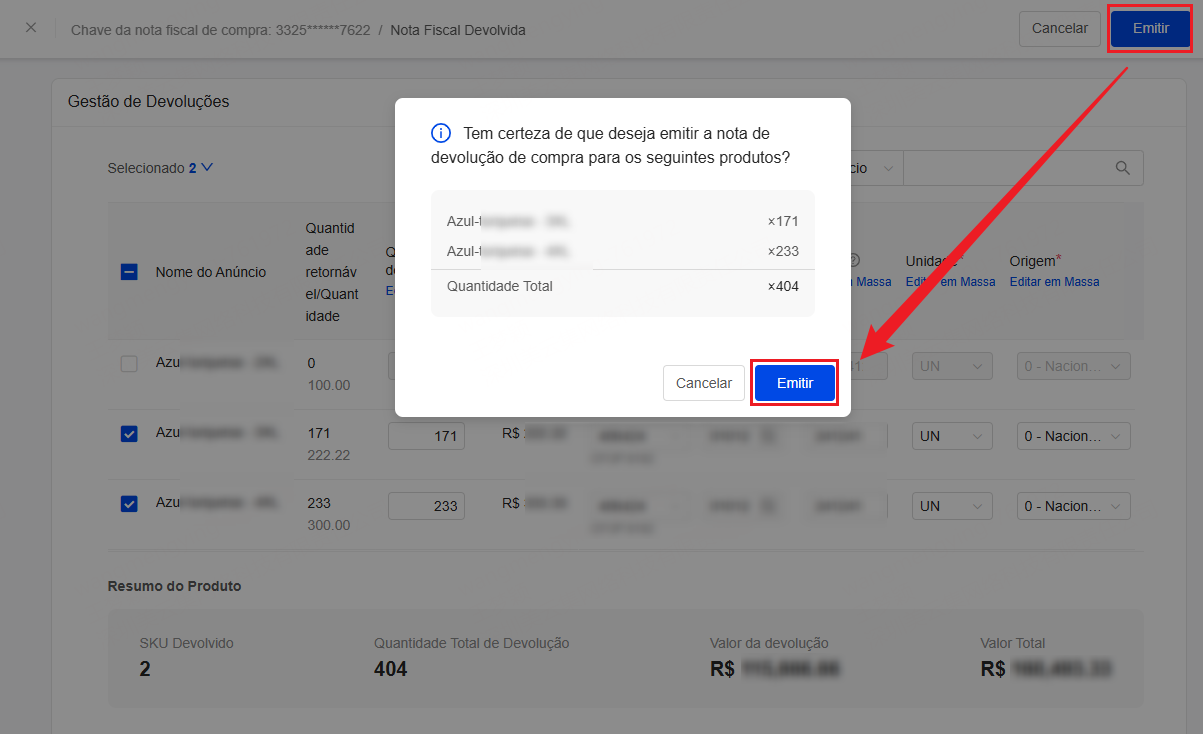This screenshot has width=1203, height=734.
Task: Click the search input field
Action: 1008,168
